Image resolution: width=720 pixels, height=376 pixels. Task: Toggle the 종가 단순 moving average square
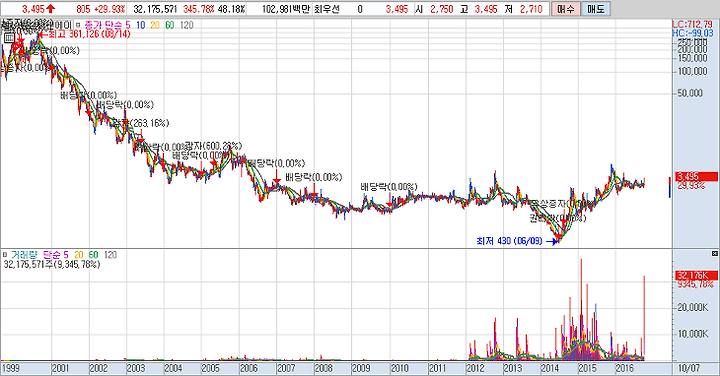pos(78,25)
